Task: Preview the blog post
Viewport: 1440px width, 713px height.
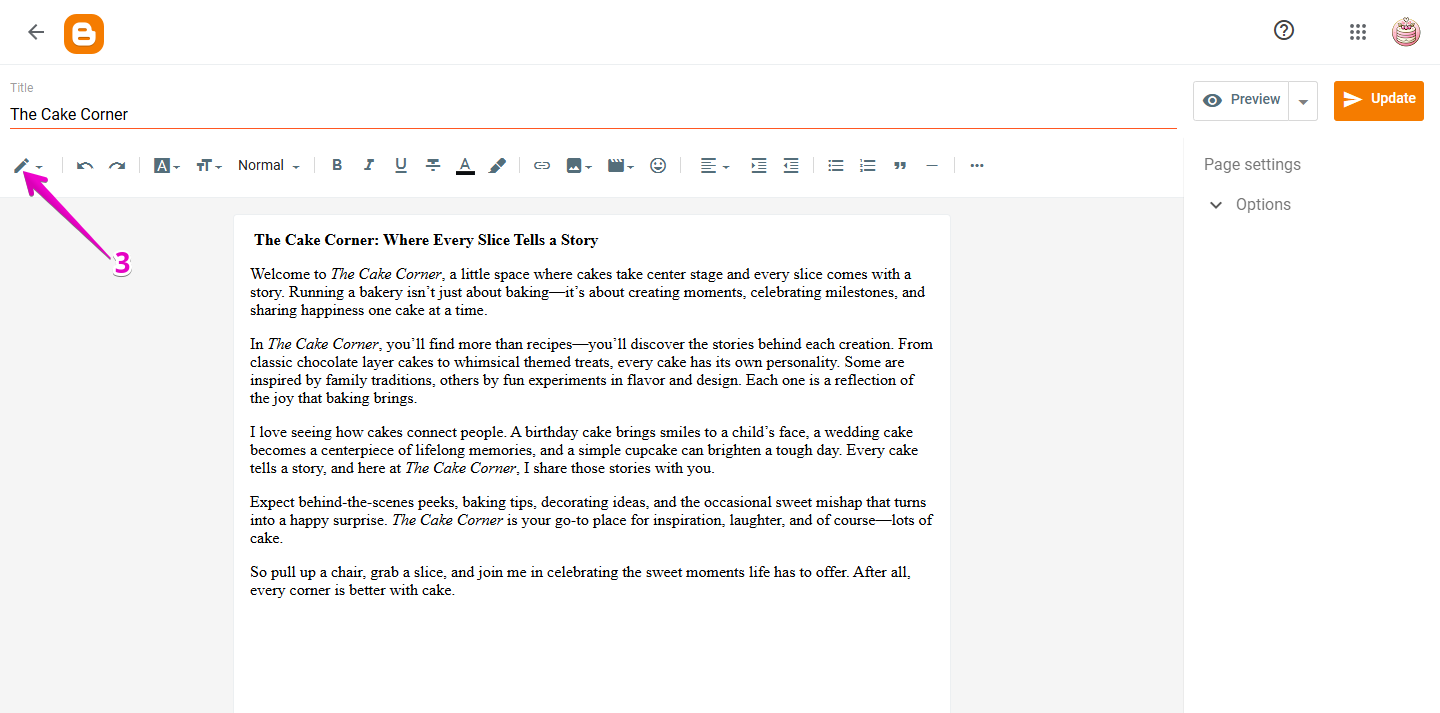Action: (x=1240, y=100)
